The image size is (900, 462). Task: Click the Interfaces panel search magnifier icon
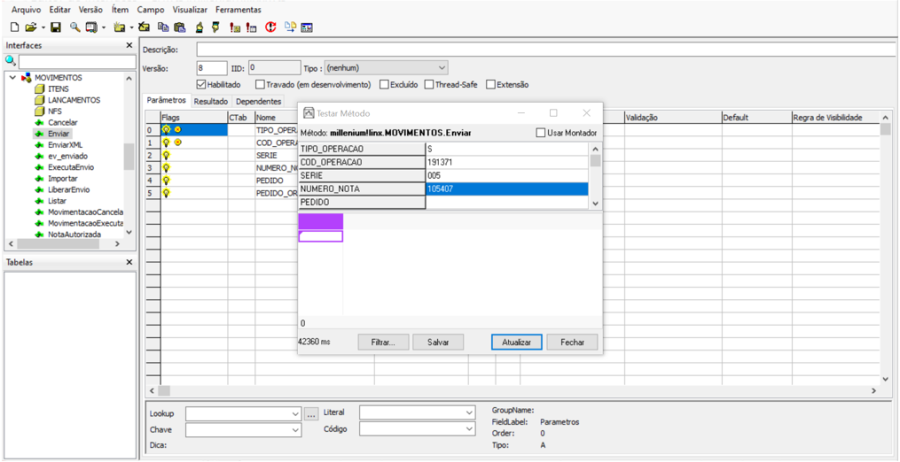coord(10,60)
